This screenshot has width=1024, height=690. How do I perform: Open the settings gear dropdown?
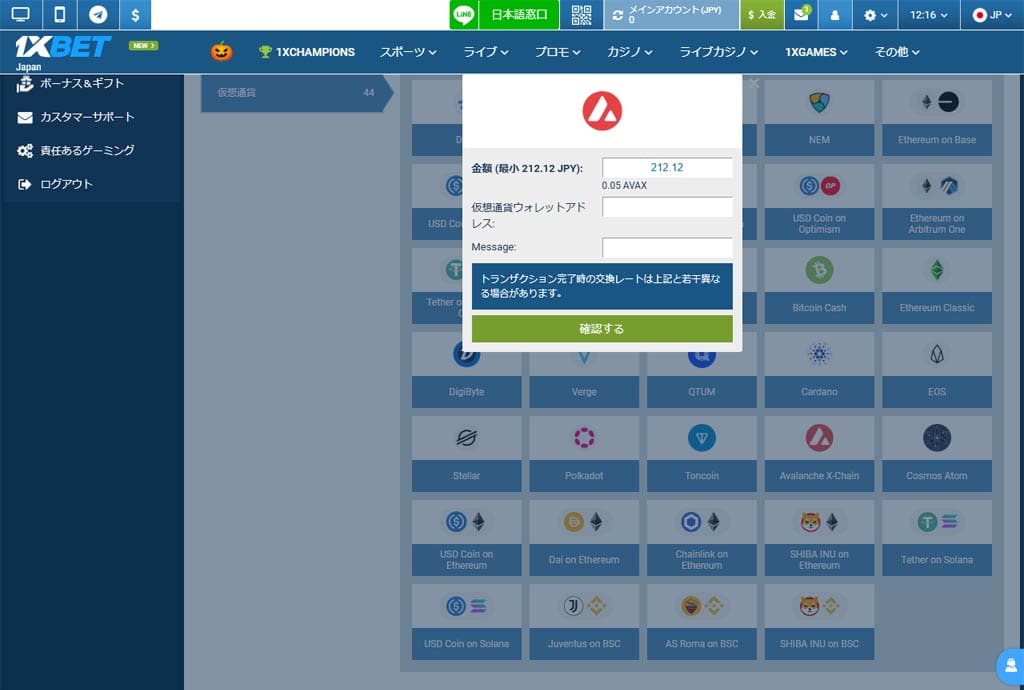[875, 14]
